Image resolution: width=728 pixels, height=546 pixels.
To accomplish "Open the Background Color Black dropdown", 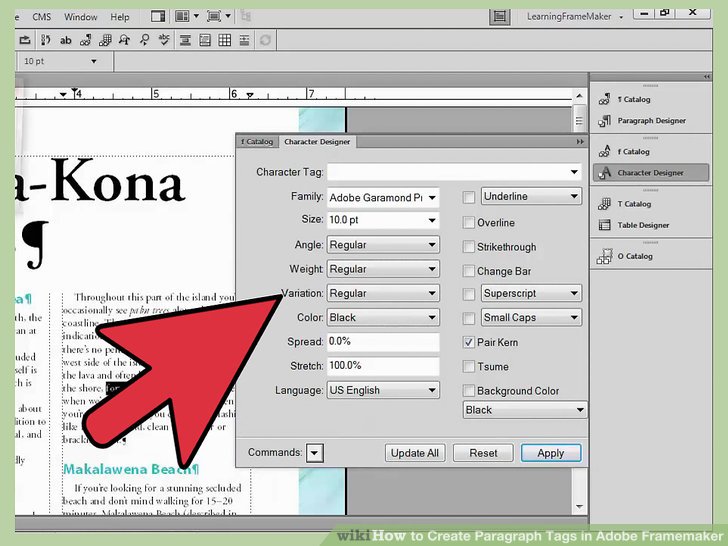I will pyautogui.click(x=524, y=410).
